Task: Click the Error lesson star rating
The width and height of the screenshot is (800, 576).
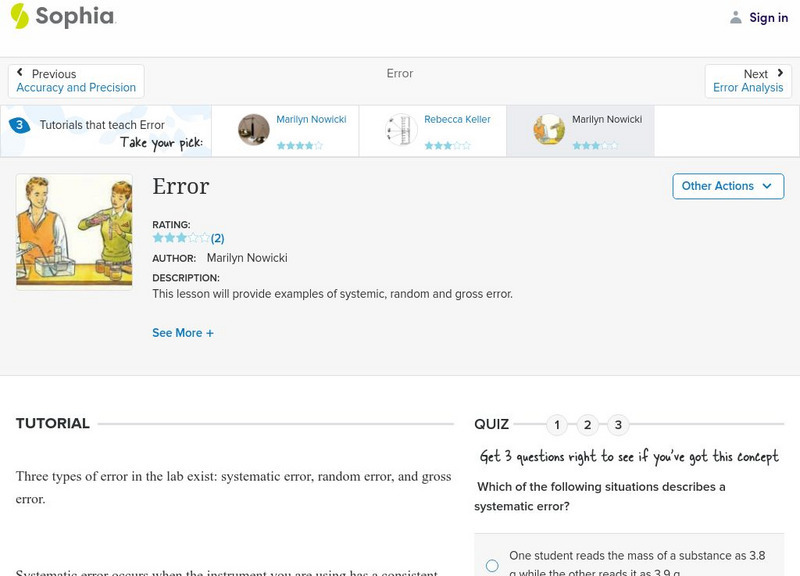Action: (181, 238)
